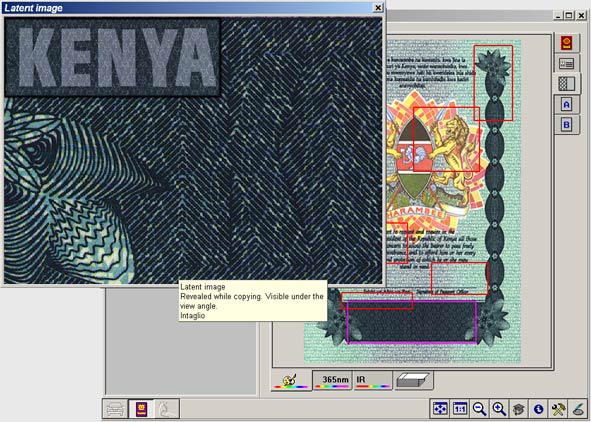Click the fit-to-window view icon
The width and height of the screenshot is (591, 422).
click(x=440, y=408)
